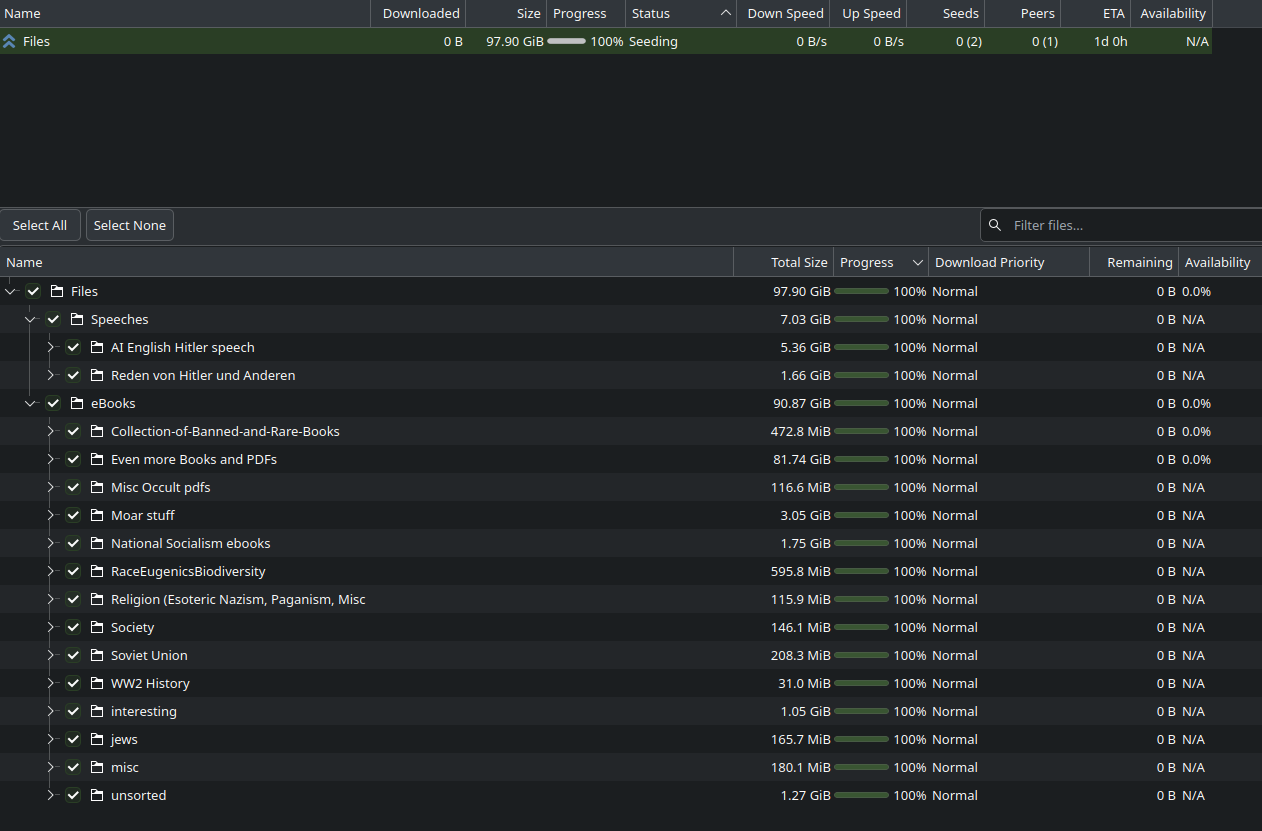Focus the Filter files search field

(1121, 225)
